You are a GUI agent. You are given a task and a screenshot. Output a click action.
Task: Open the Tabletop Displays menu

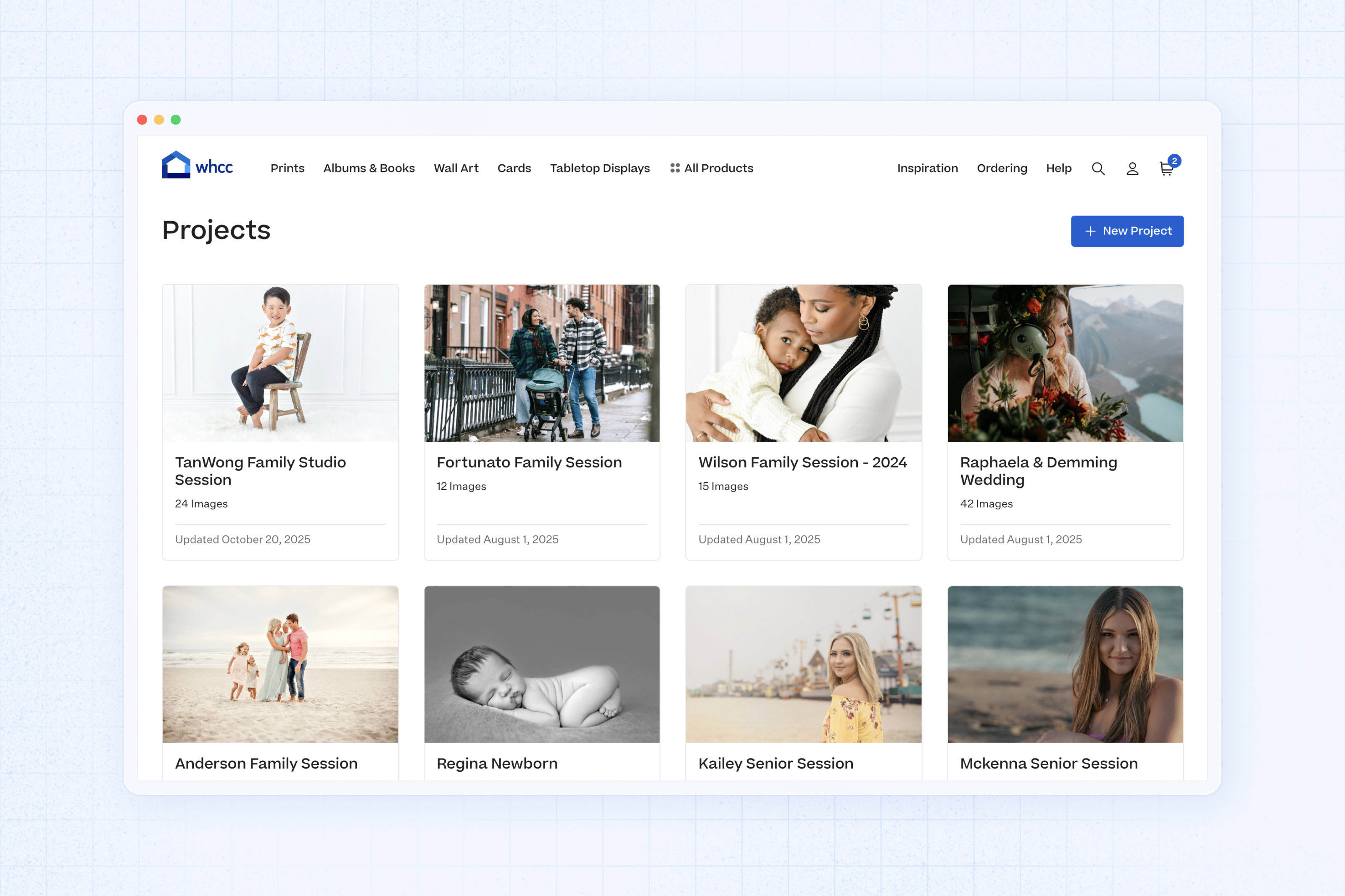(599, 168)
